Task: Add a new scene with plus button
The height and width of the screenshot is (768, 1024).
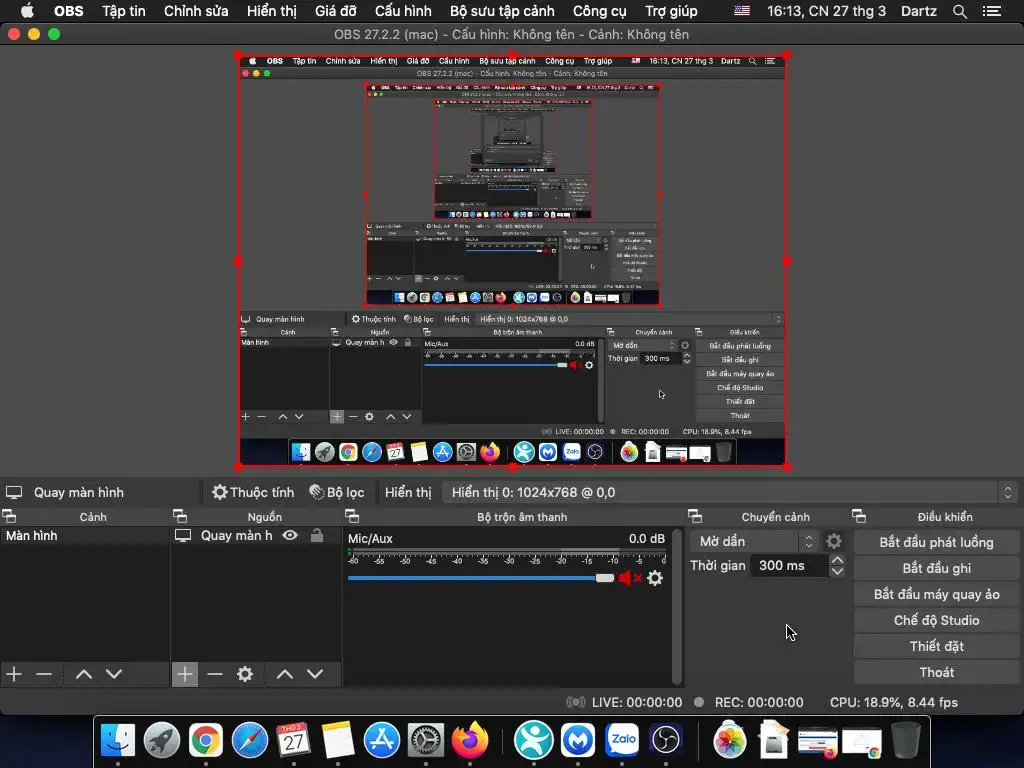Action: pyautogui.click(x=14, y=674)
